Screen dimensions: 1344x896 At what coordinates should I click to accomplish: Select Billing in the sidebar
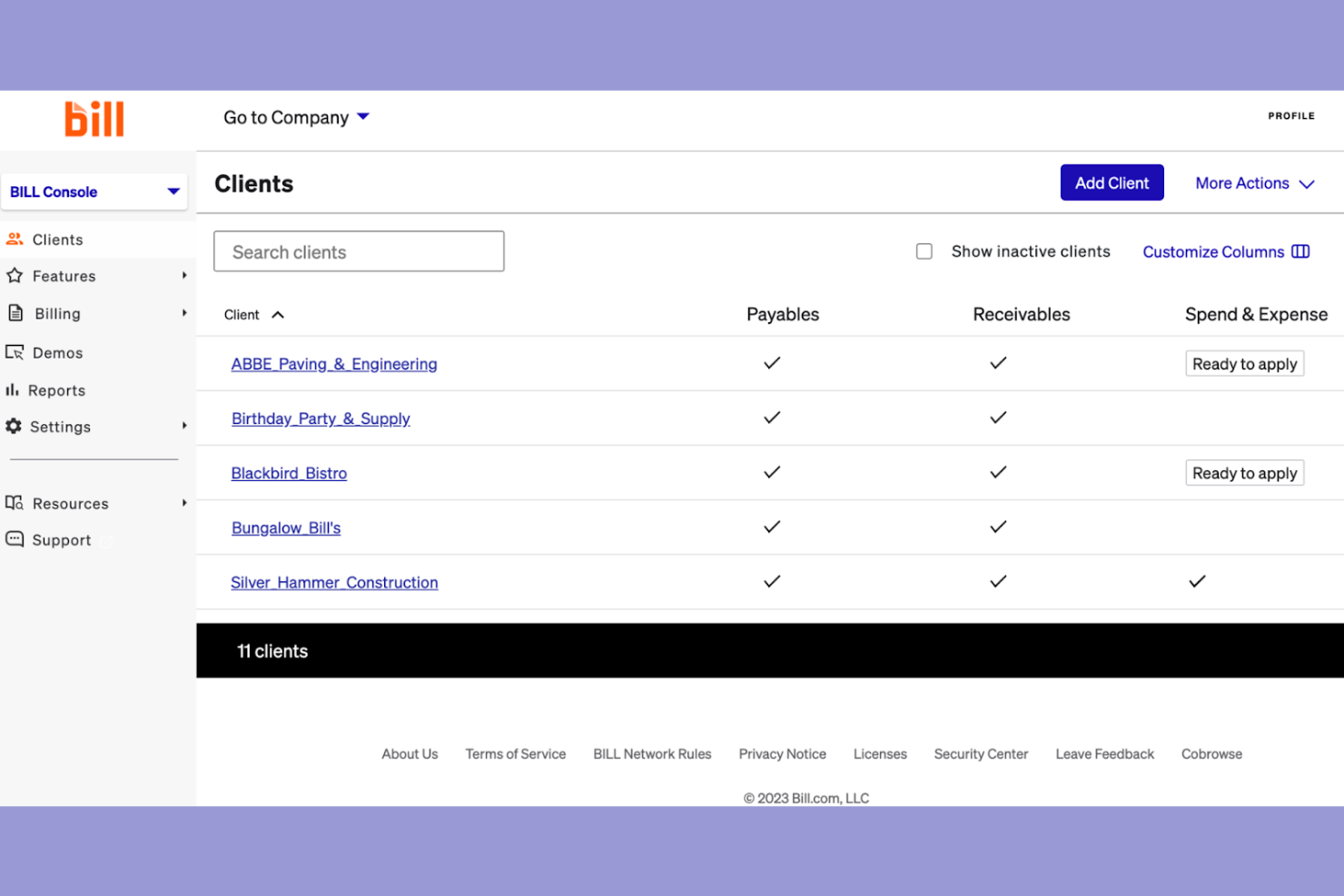(58, 314)
